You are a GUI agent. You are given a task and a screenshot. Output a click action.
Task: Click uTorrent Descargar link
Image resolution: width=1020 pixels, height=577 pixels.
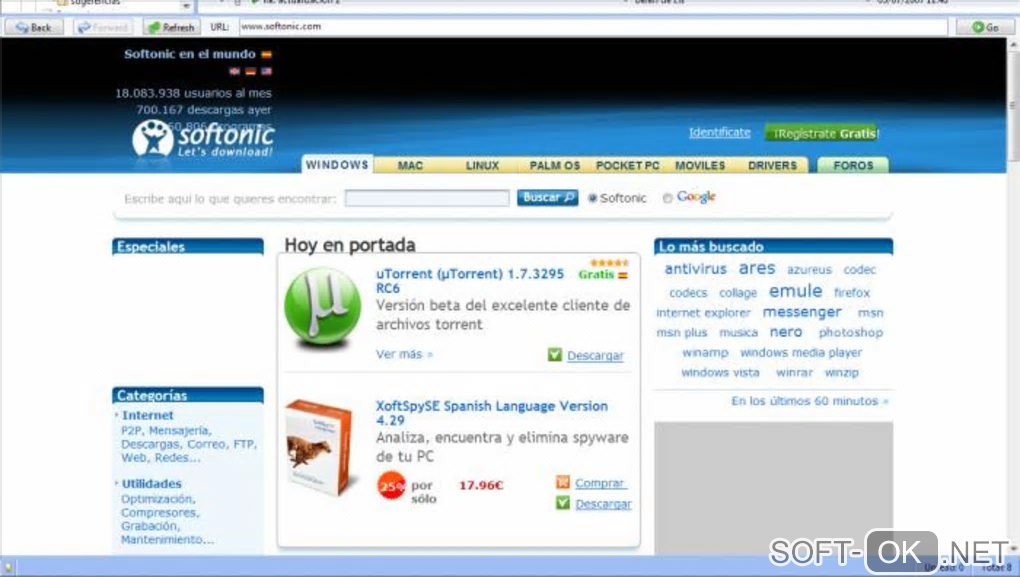click(x=595, y=356)
